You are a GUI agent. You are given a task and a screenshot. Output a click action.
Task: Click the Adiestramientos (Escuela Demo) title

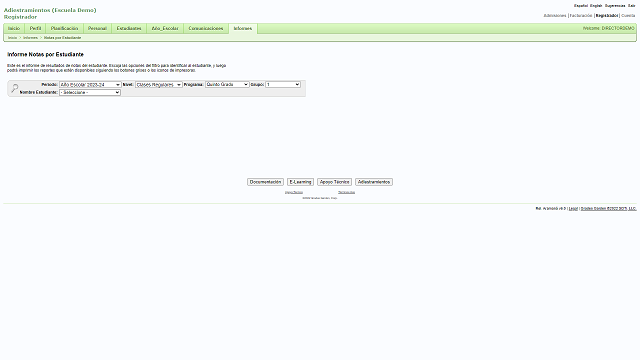[x=50, y=10]
